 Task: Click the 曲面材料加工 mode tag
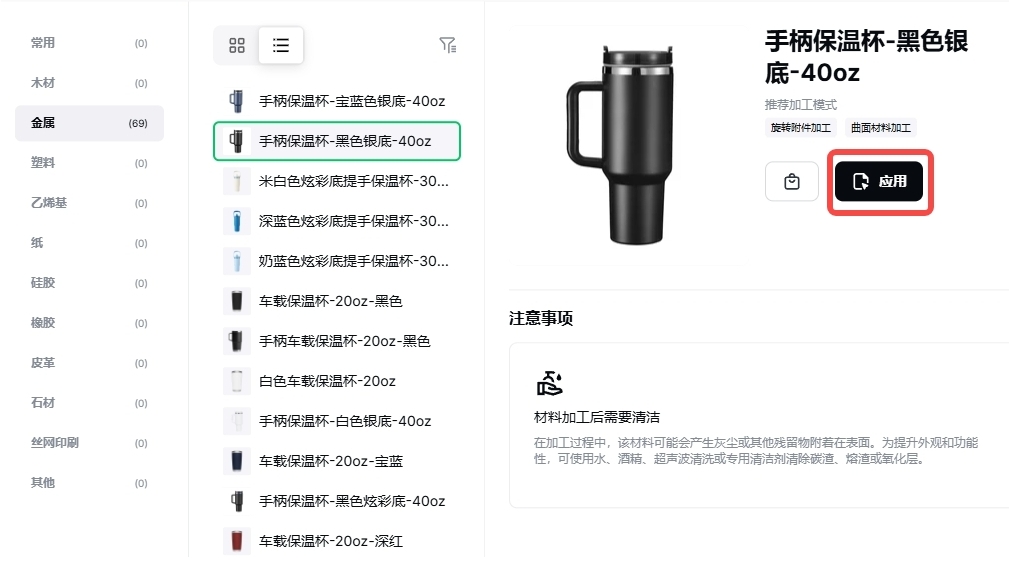click(x=880, y=127)
